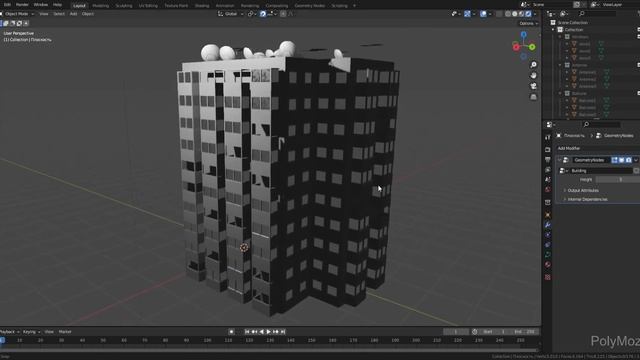Select material preview viewport shading
640x360 pixels.
pos(522,14)
